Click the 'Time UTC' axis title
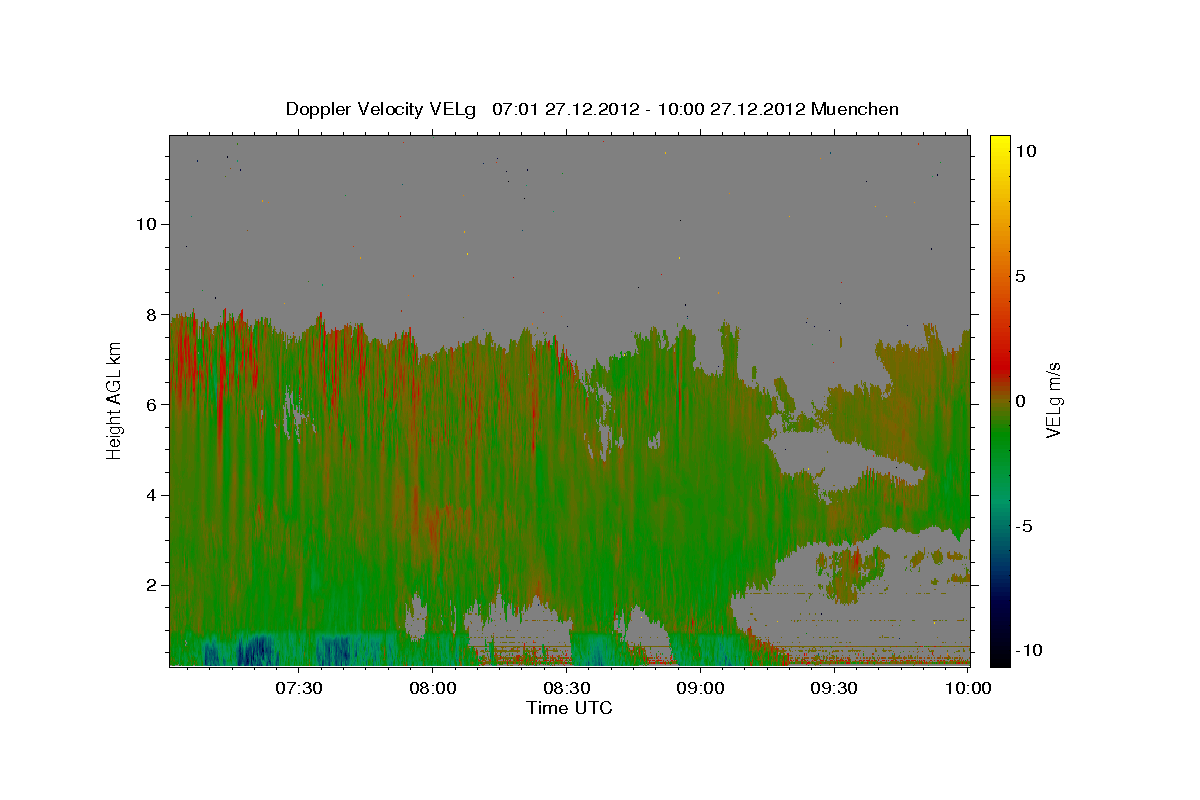 click(569, 708)
